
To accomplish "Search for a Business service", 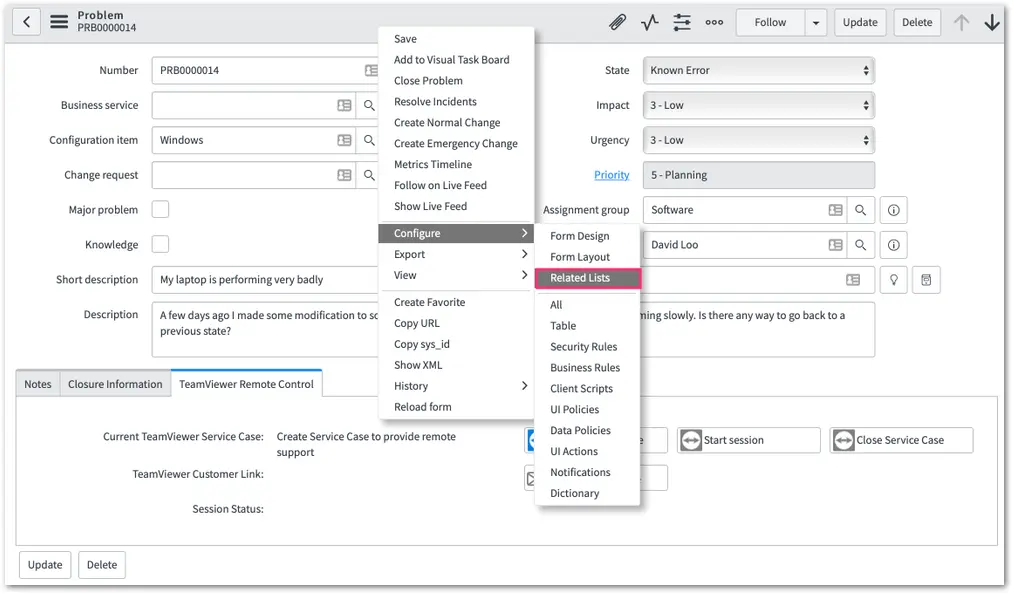I will click(369, 105).
